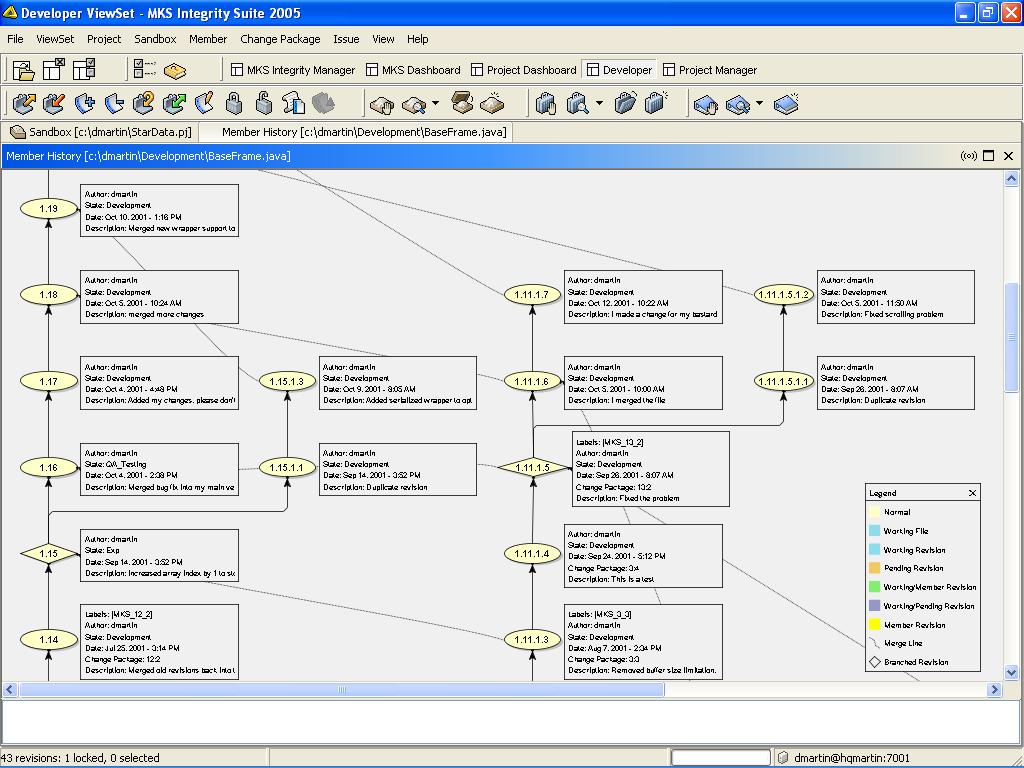
Task: Click the check in member icon (red arrow)
Action: click(x=54, y=103)
